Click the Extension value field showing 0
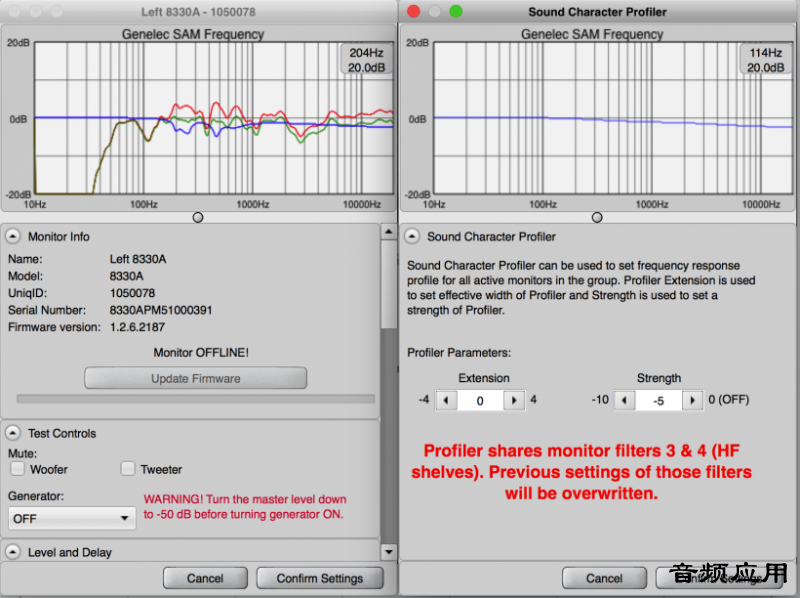 tap(480, 401)
